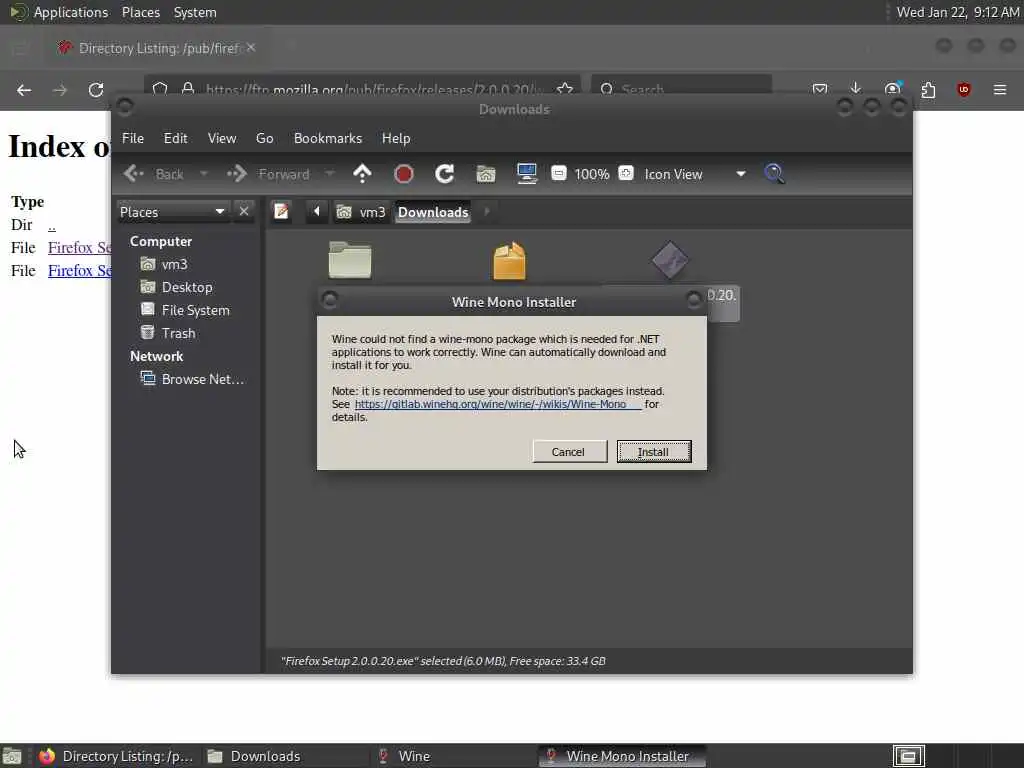
Task: Click Firefox URL address field
Action: [372, 89]
